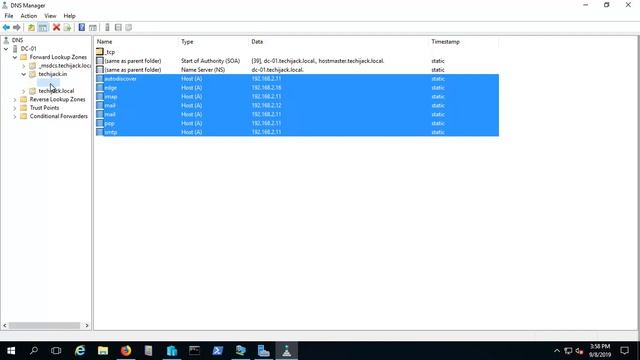Open the File menu
Screen dimensions: 640x360
tap(9, 16)
